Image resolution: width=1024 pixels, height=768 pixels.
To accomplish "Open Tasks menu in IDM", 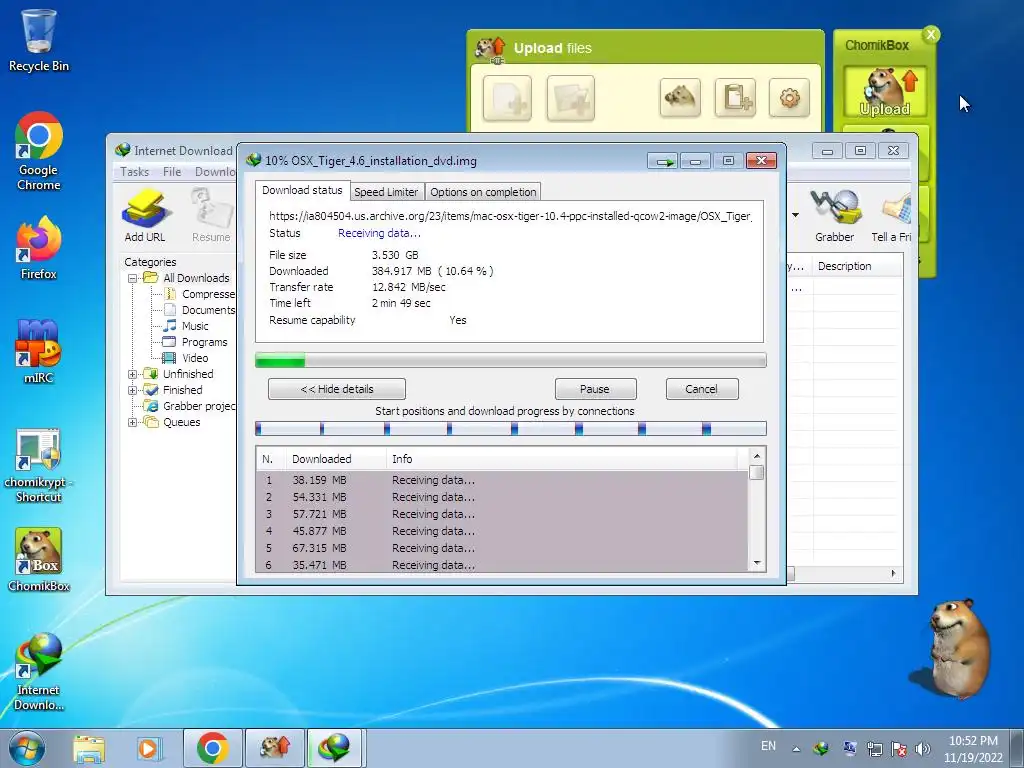I will 135,172.
